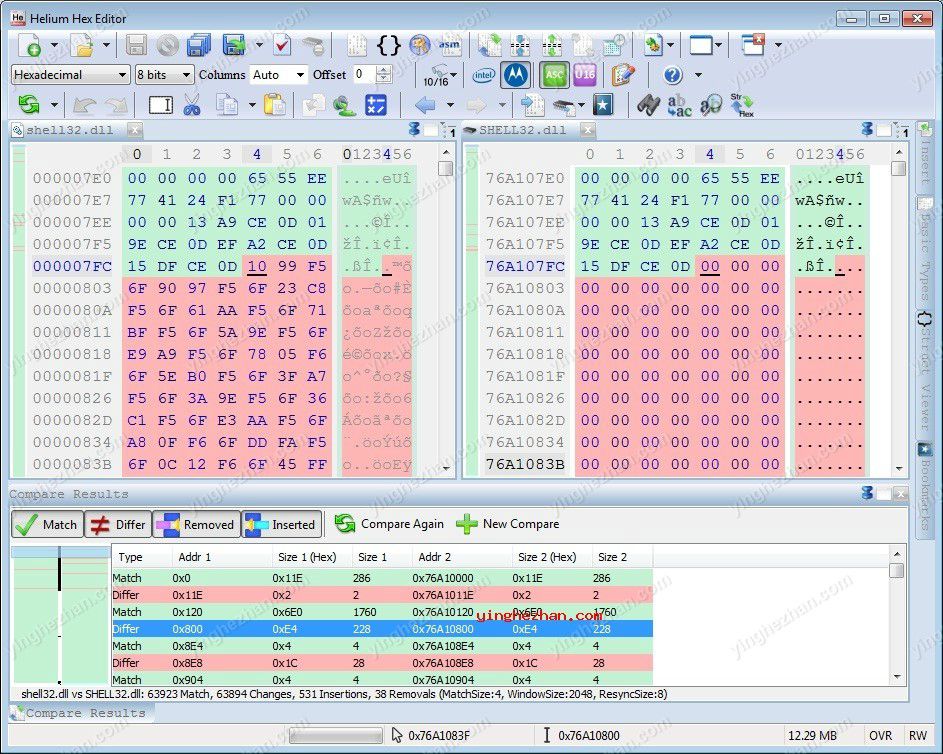Viewport: 943px width, 754px height.
Task: Click the Cut scissors icon
Action: pyautogui.click(x=192, y=105)
